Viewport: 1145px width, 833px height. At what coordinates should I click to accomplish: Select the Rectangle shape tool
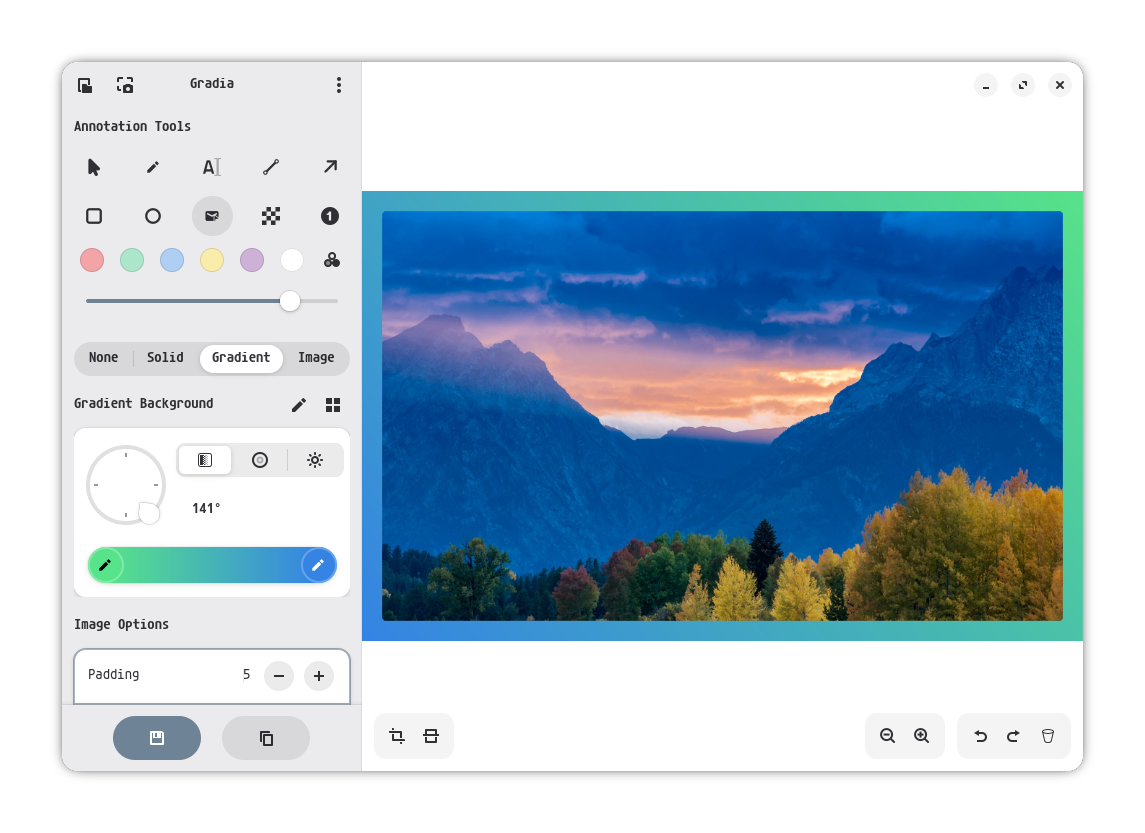94,216
